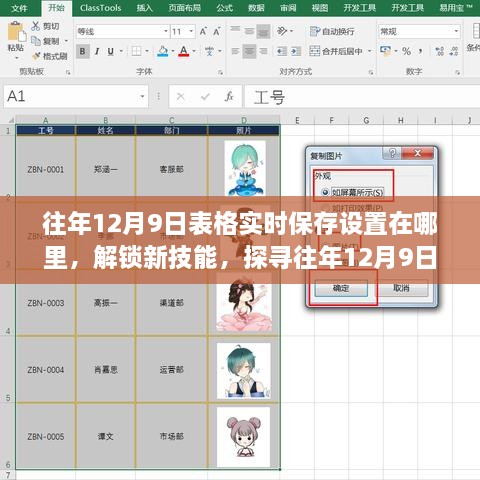Switch to the 数据 Data tab
The width and height of the screenshot is (480, 480).
click(x=256, y=8)
